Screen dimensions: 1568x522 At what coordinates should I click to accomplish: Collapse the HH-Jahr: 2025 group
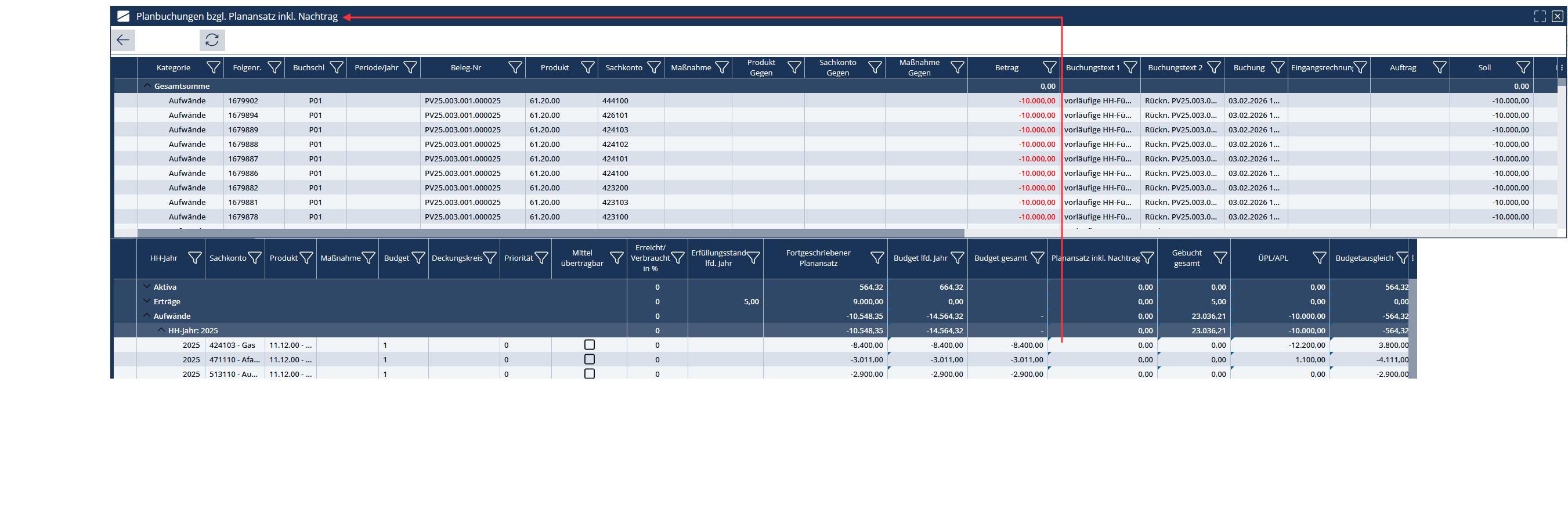(x=161, y=331)
